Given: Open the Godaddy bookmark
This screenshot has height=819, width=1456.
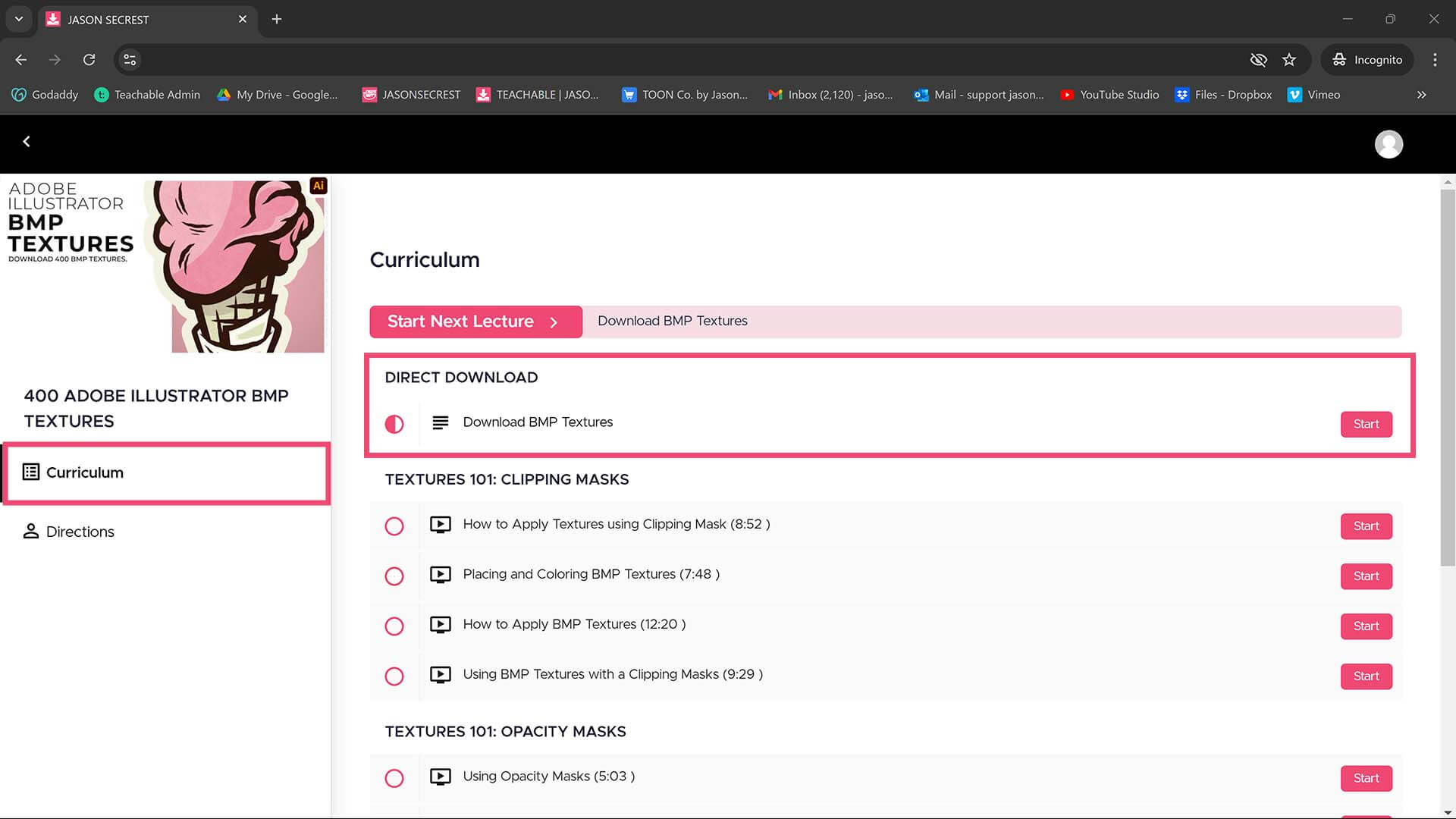Looking at the screenshot, I should tap(45, 95).
